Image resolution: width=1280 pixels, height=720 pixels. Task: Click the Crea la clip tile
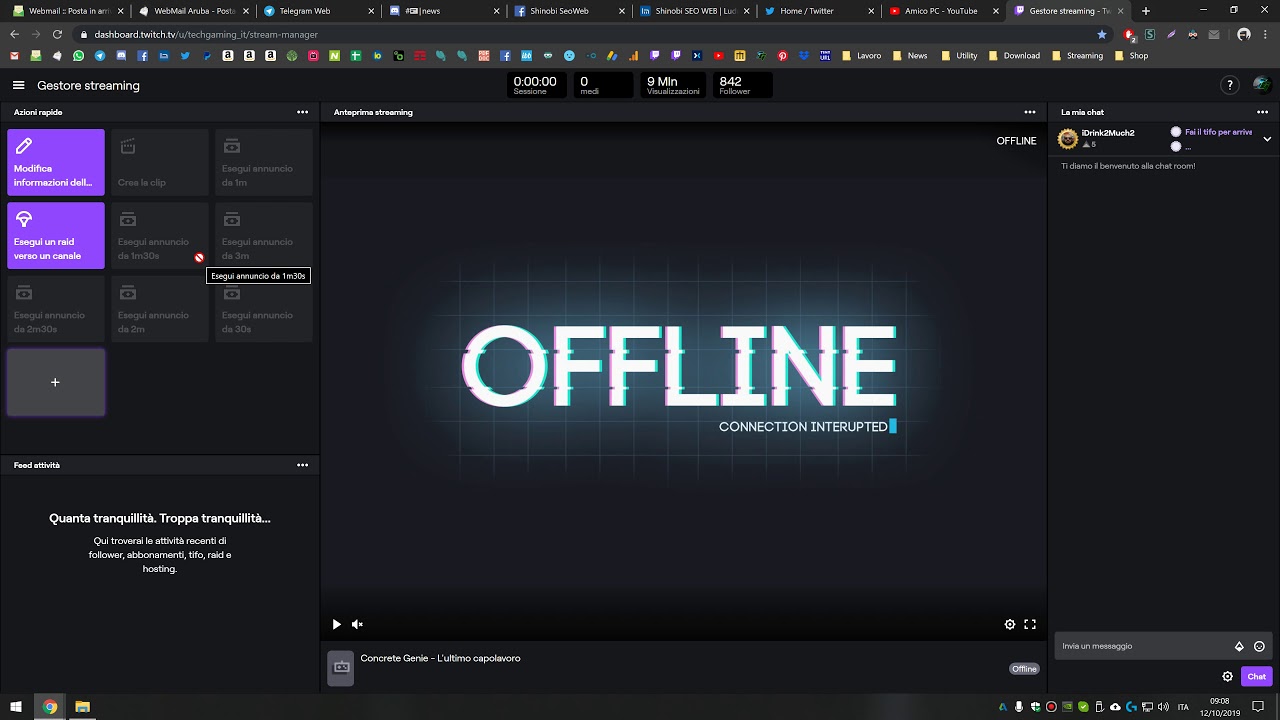pos(160,162)
